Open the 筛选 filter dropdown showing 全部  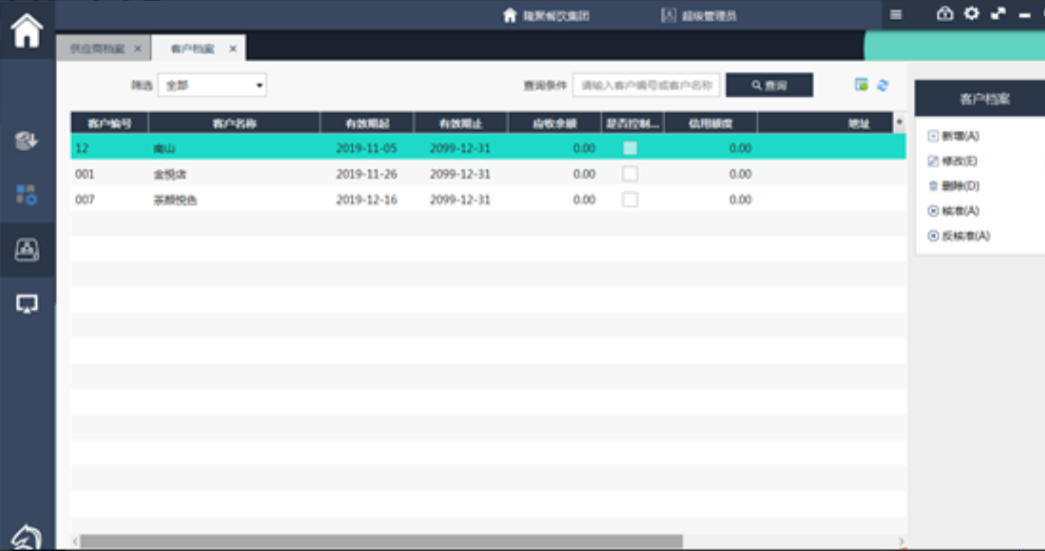pyautogui.click(x=213, y=86)
